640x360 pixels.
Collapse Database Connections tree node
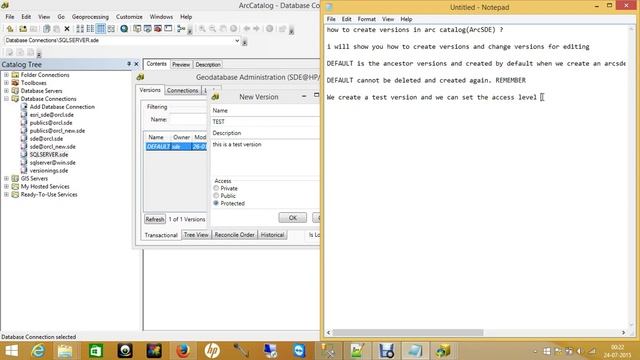coord(7,99)
